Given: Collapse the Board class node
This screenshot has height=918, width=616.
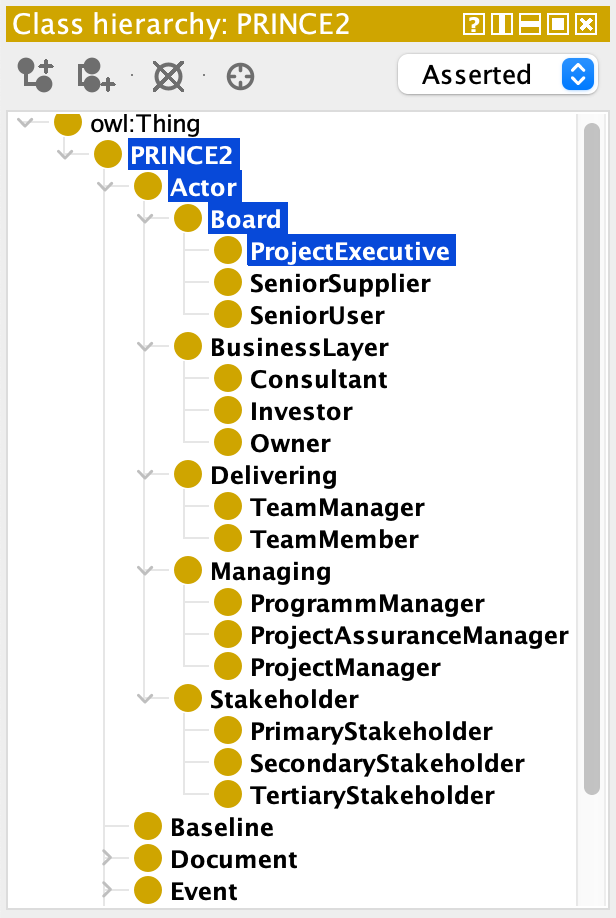Looking at the screenshot, I should tap(146, 219).
